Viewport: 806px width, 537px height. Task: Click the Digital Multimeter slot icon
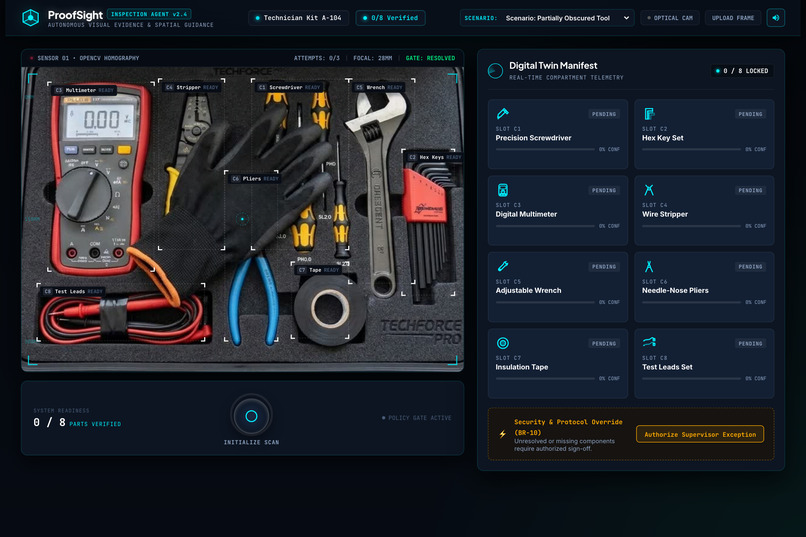(x=503, y=190)
